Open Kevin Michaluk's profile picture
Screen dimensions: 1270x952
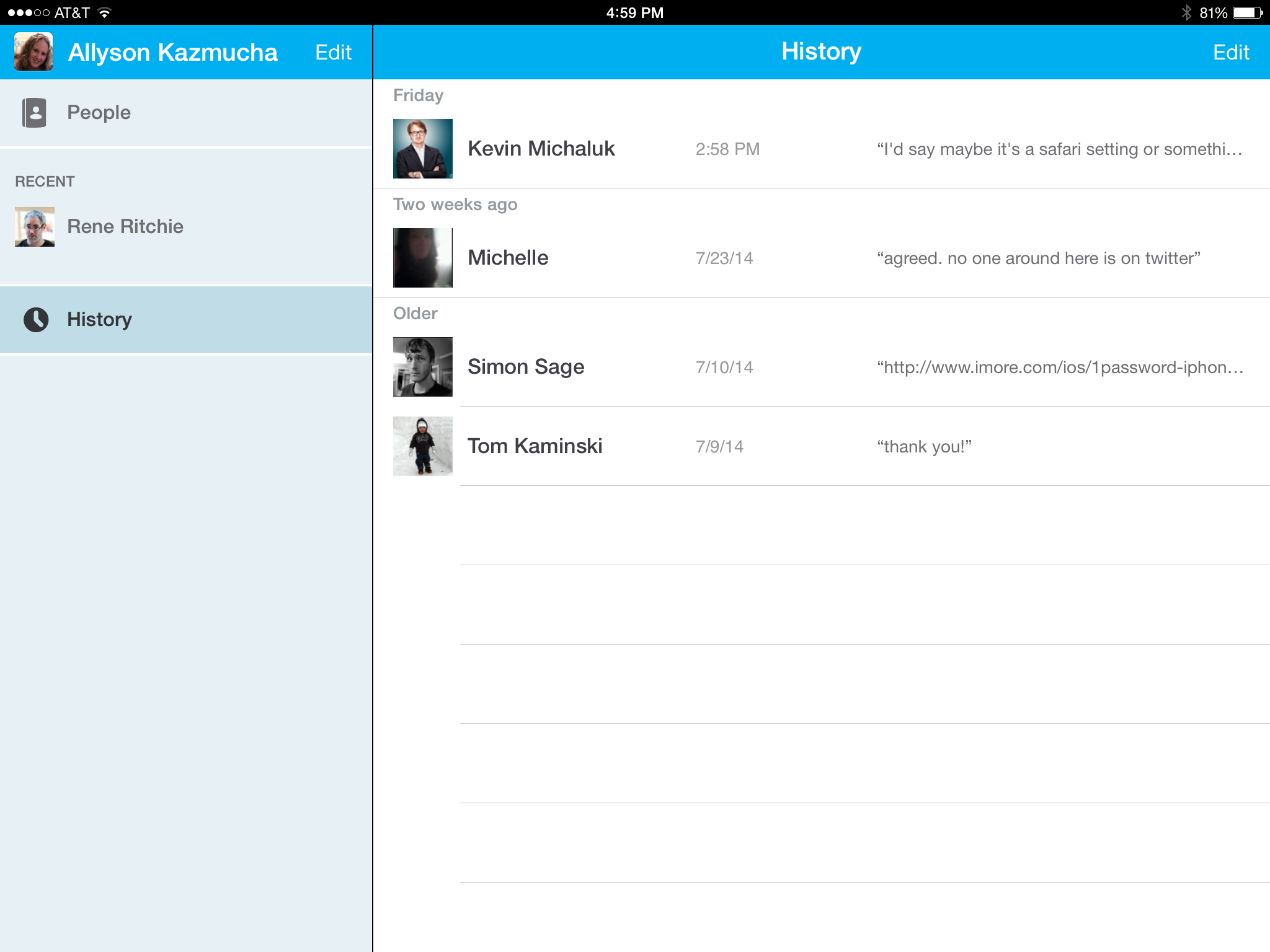point(422,149)
